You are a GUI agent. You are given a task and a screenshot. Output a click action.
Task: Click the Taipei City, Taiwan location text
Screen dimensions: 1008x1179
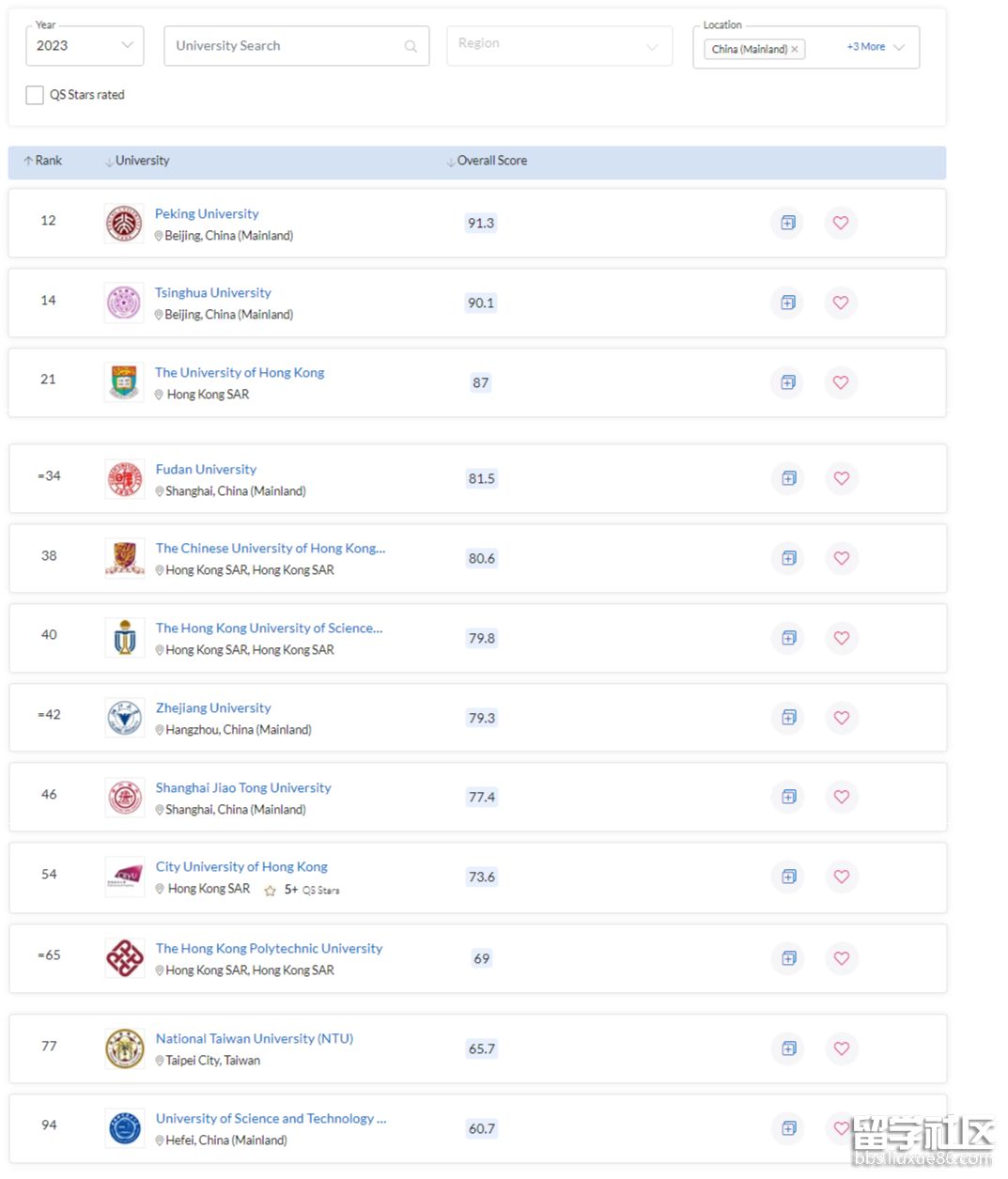pos(213,1060)
